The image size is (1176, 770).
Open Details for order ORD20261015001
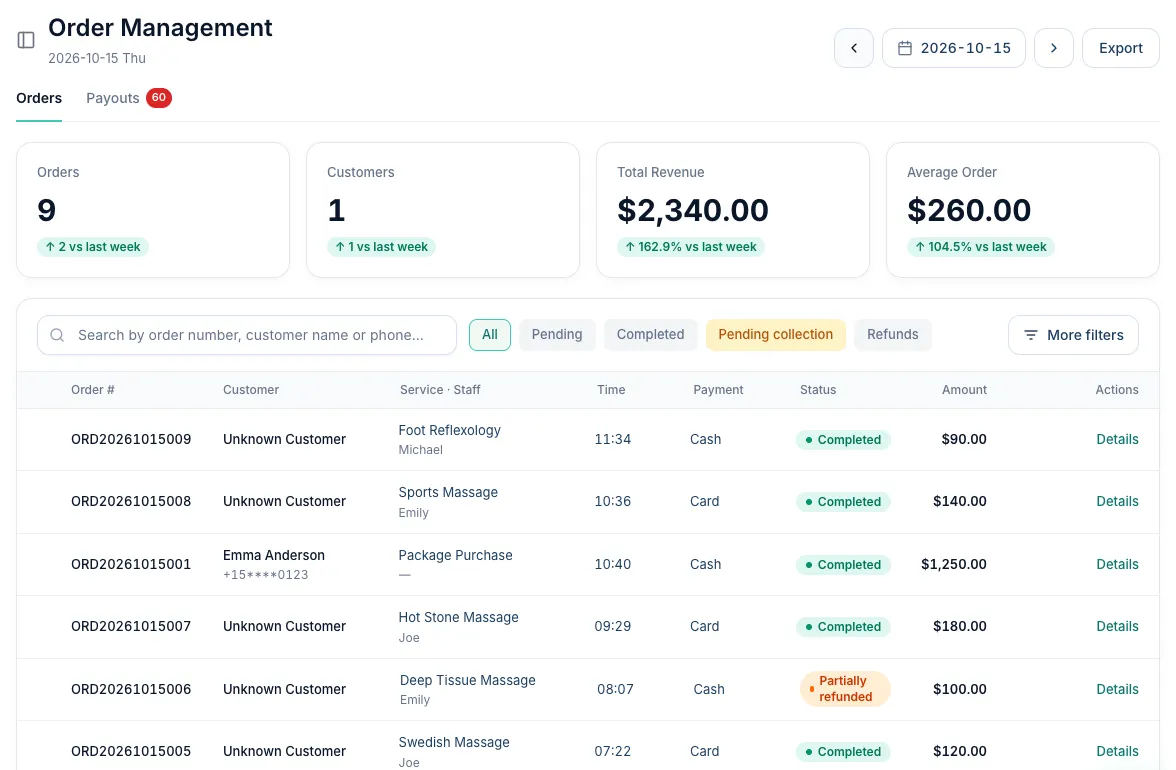coord(1117,565)
